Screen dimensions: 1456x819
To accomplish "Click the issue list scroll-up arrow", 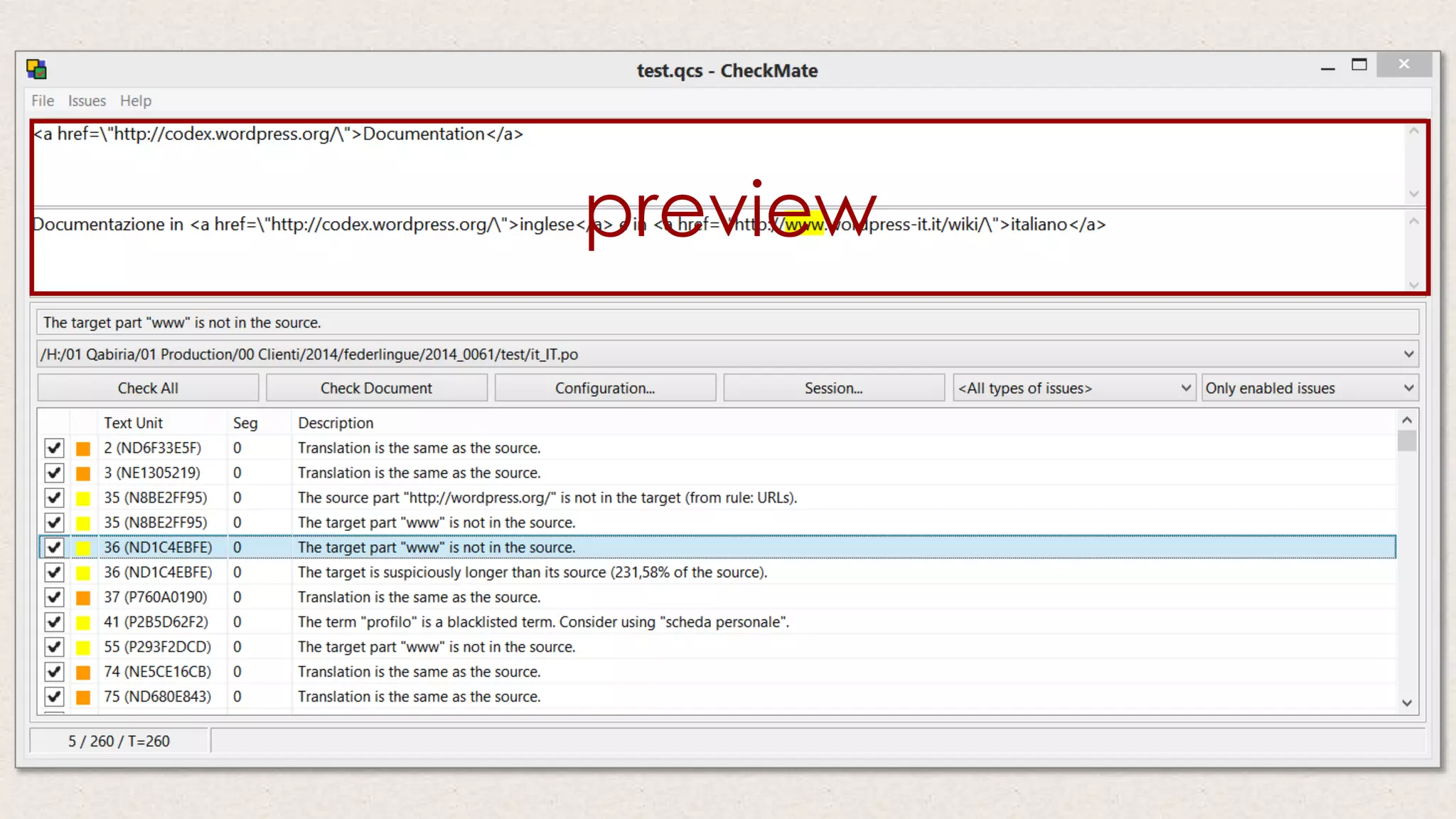I will pos(1406,420).
